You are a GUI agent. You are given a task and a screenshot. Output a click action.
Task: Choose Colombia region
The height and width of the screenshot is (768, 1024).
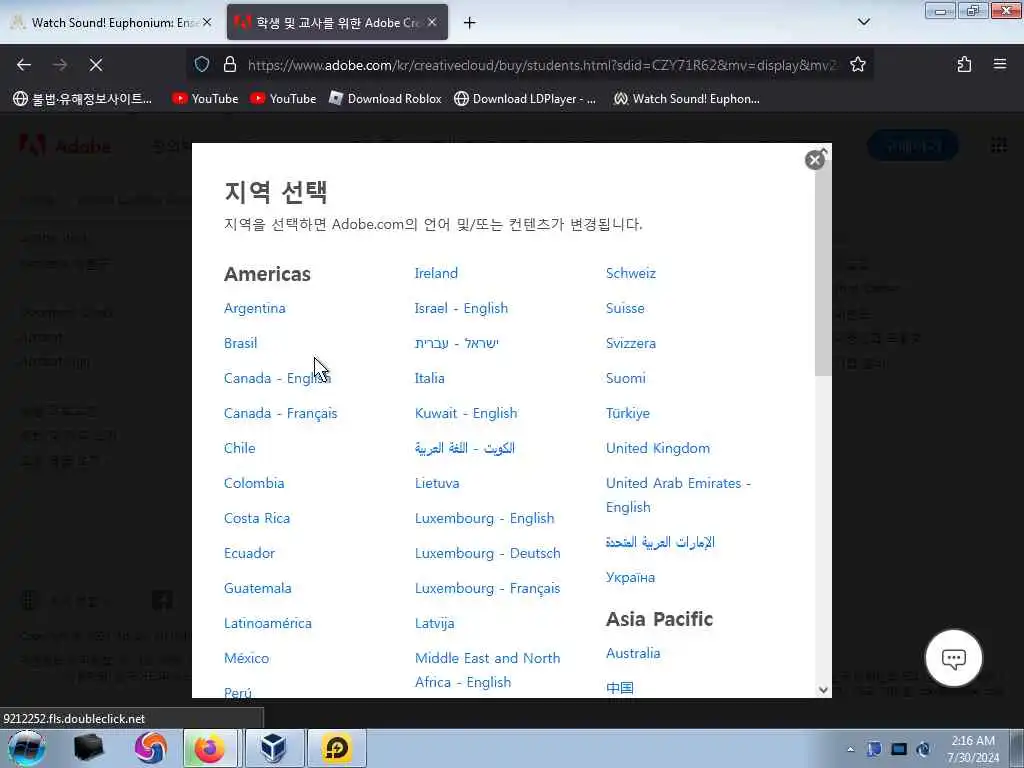[254, 483]
